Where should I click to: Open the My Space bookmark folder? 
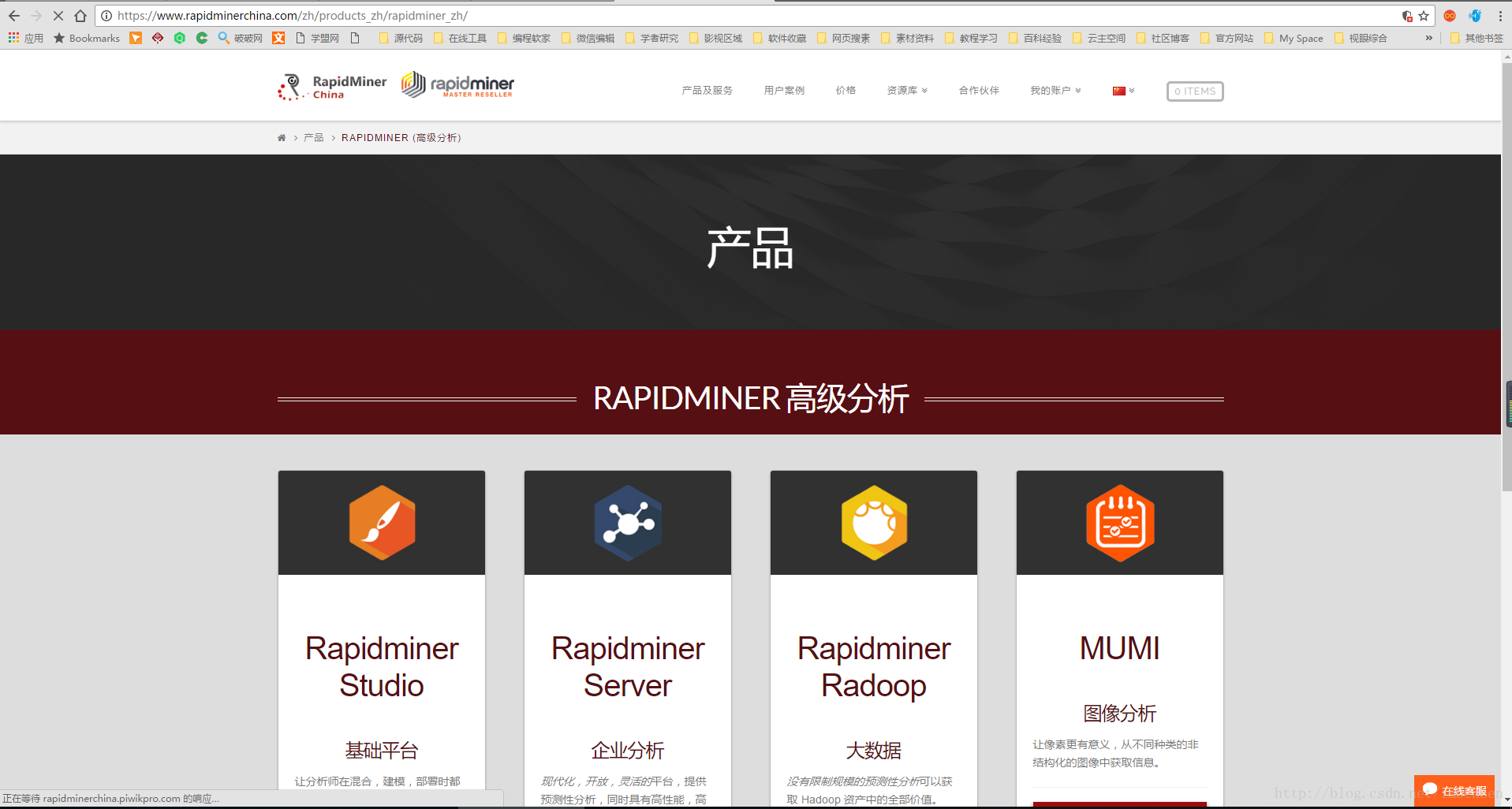pos(1294,38)
